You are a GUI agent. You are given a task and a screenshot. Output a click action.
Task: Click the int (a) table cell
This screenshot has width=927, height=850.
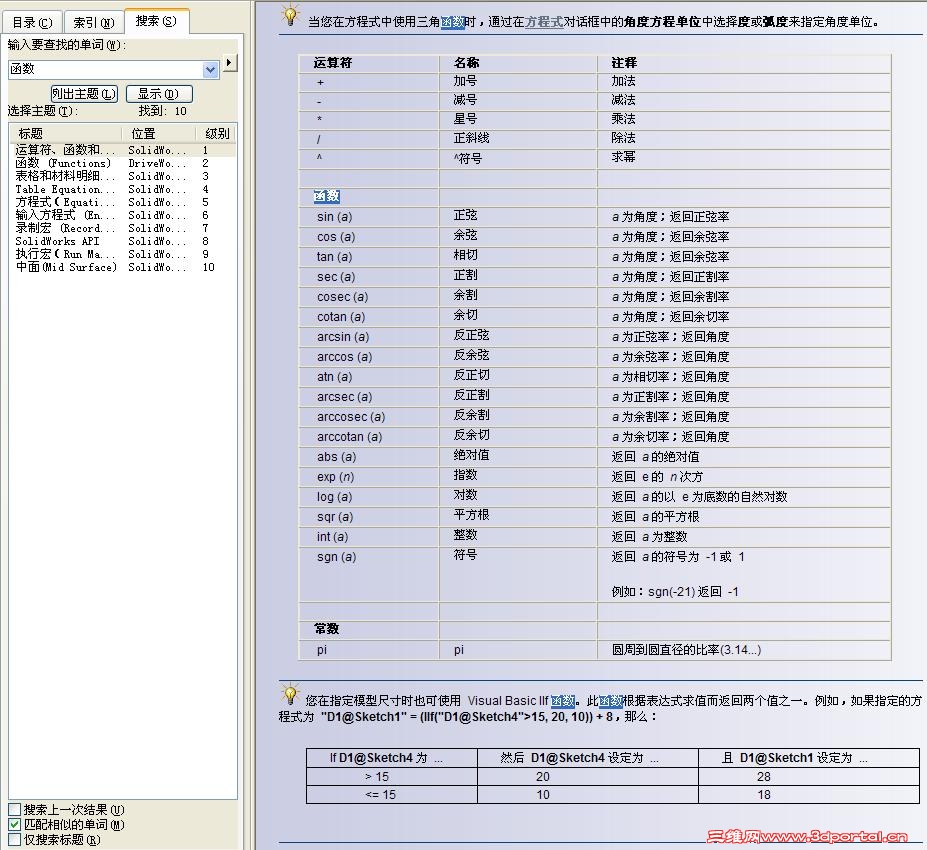coord(369,537)
